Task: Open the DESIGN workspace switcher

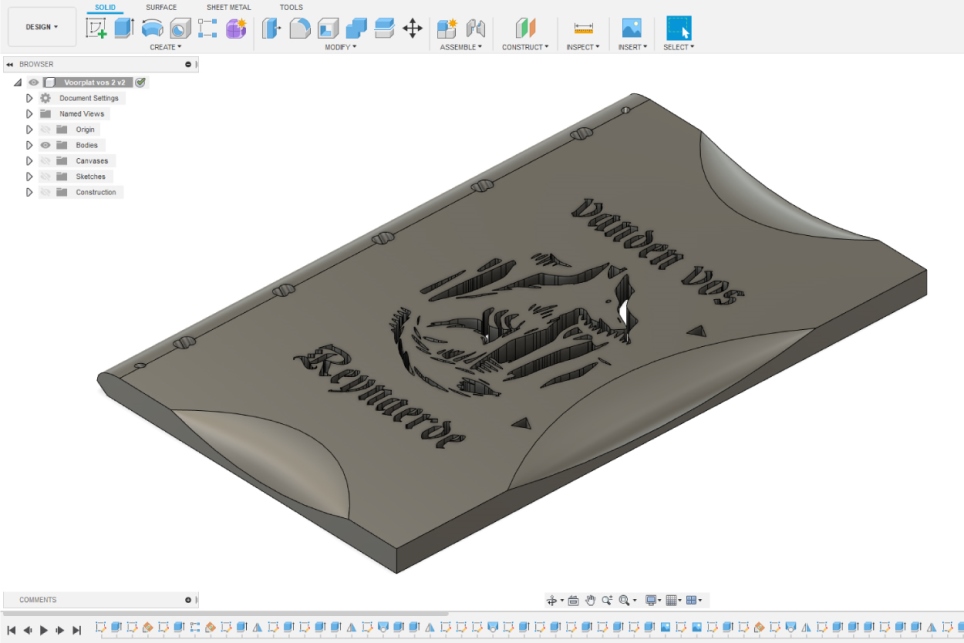Action: tap(42, 25)
